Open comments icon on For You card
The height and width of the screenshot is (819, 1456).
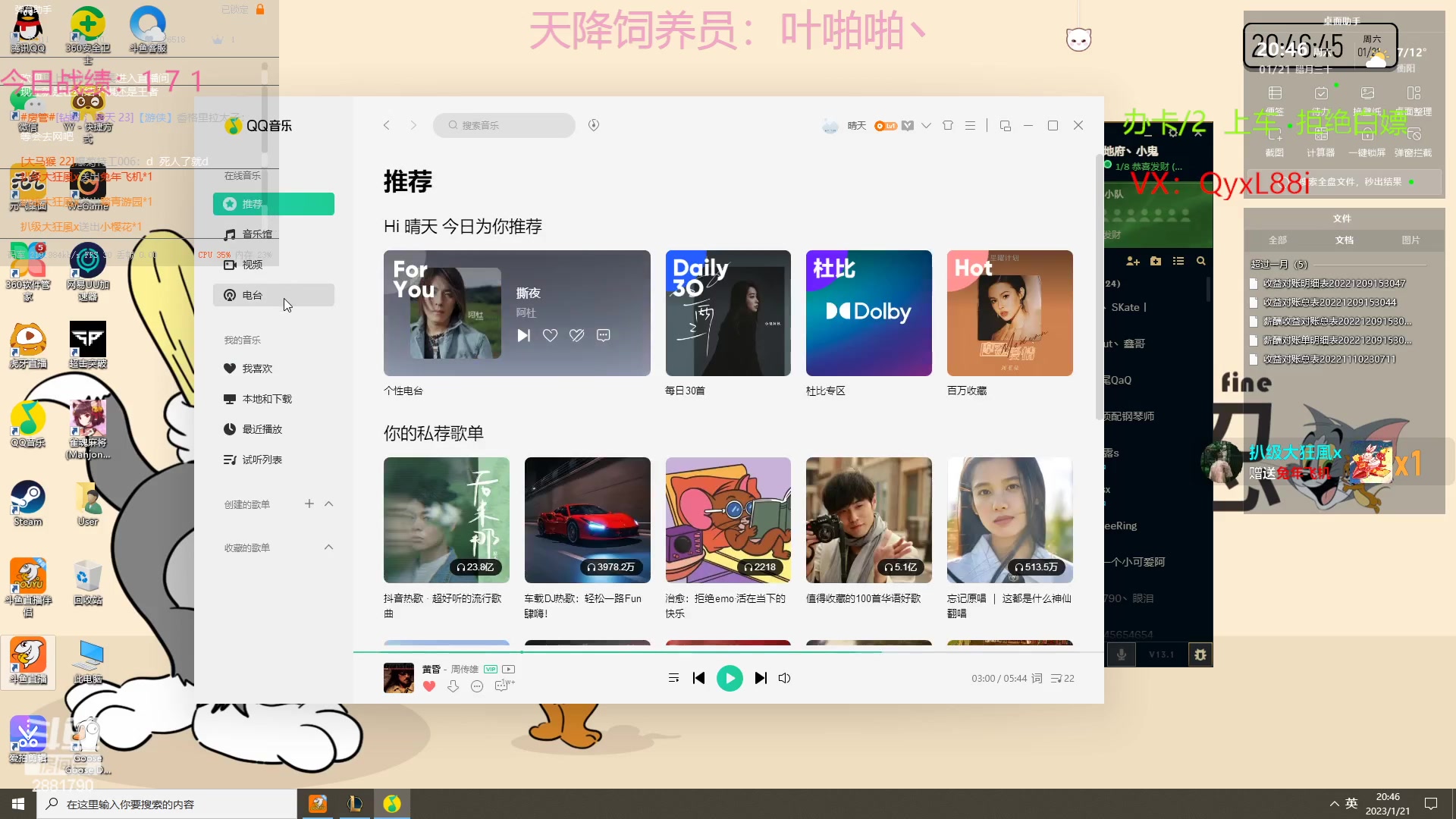tap(604, 335)
